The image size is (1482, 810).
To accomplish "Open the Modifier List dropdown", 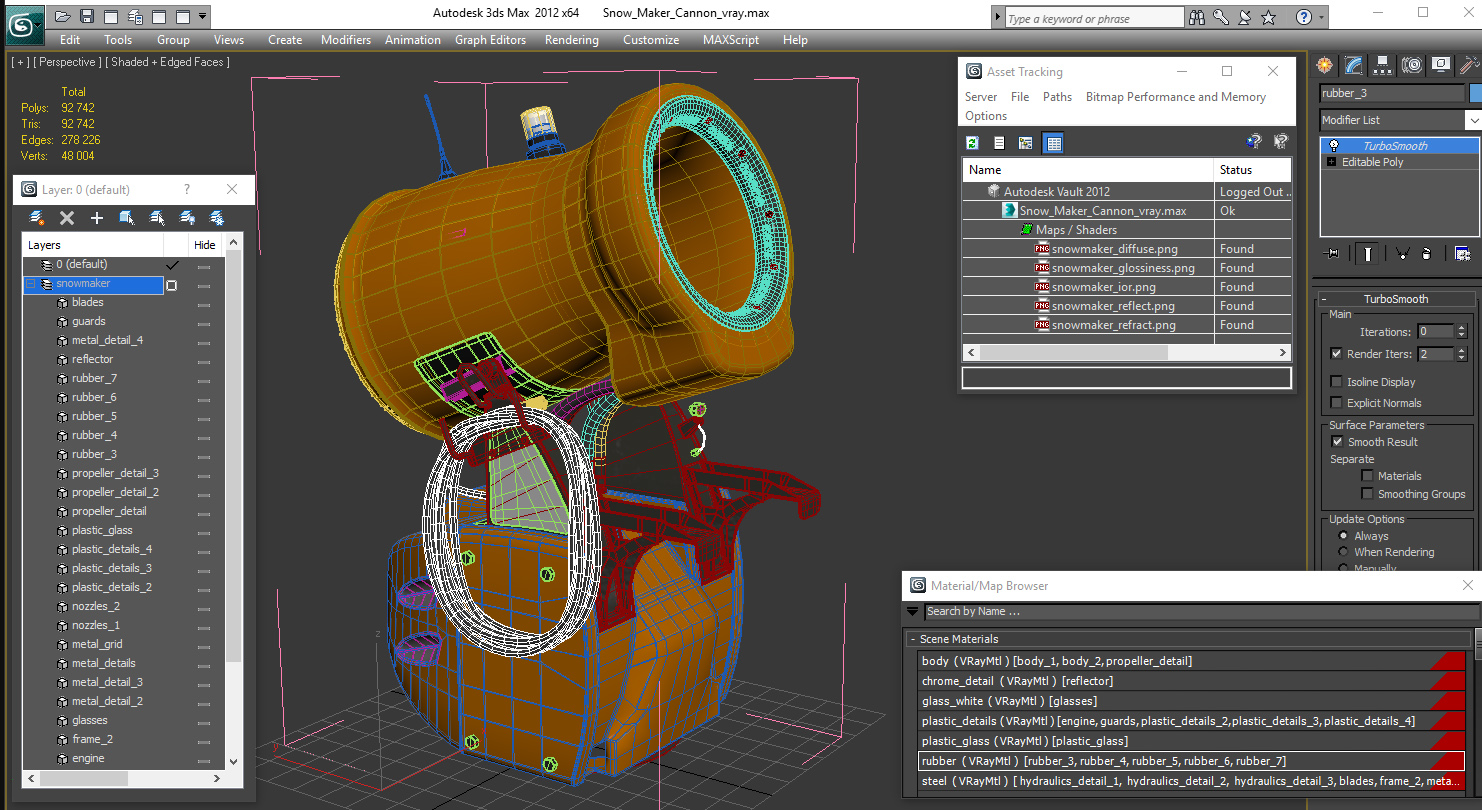I will tap(1473, 120).
